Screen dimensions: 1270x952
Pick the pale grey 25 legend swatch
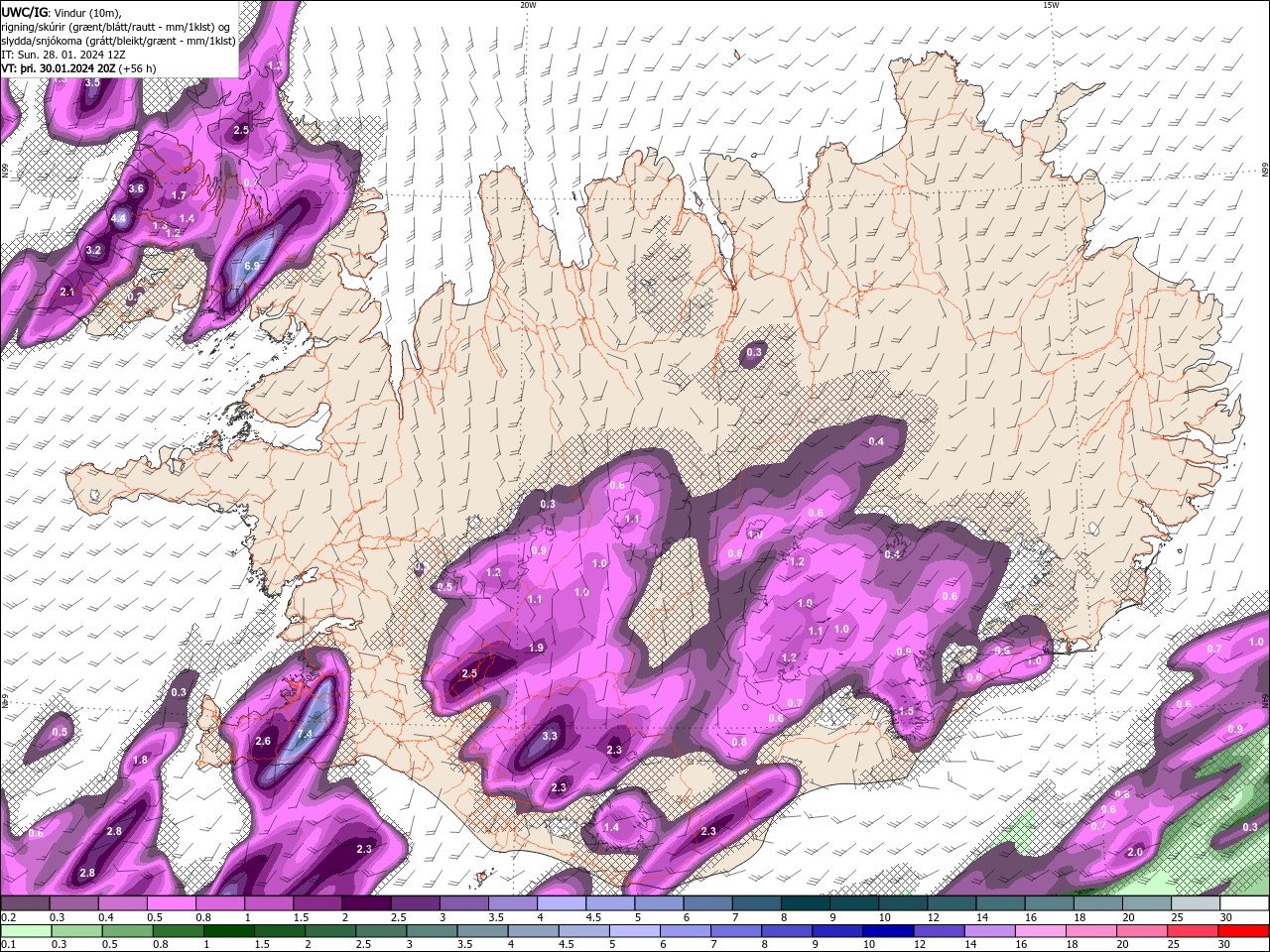pos(1196,903)
